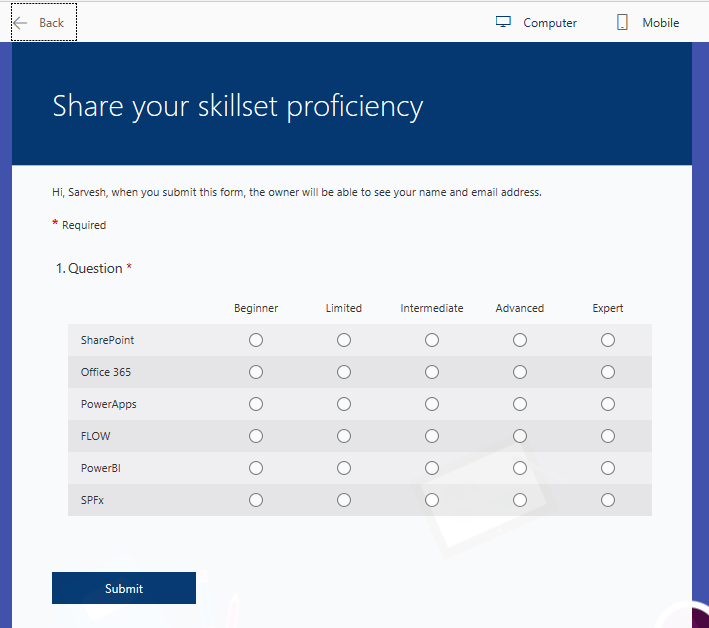Click the PowerBI row label
The image size is (709, 628).
click(x=100, y=468)
